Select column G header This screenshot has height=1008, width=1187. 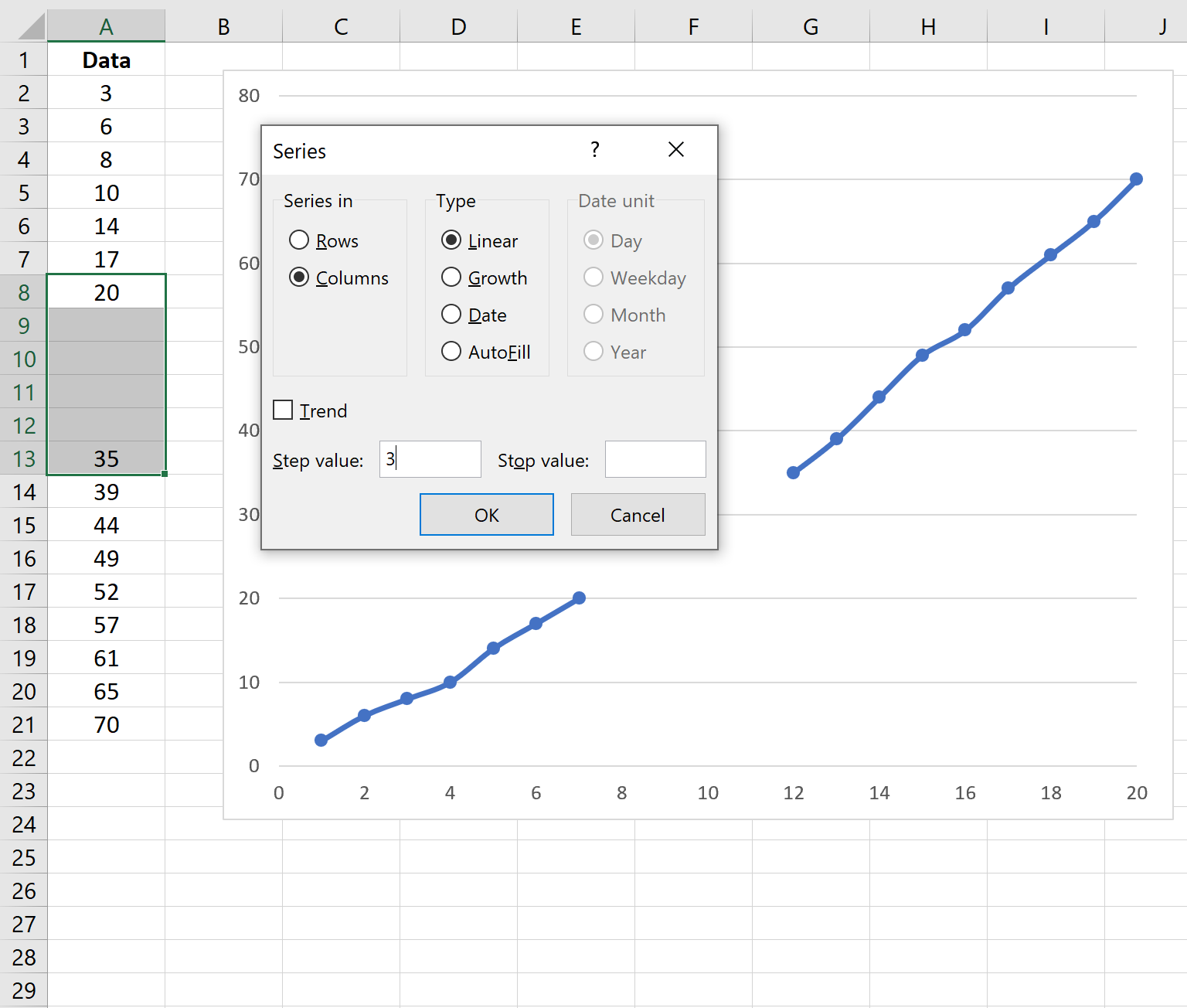point(811,27)
